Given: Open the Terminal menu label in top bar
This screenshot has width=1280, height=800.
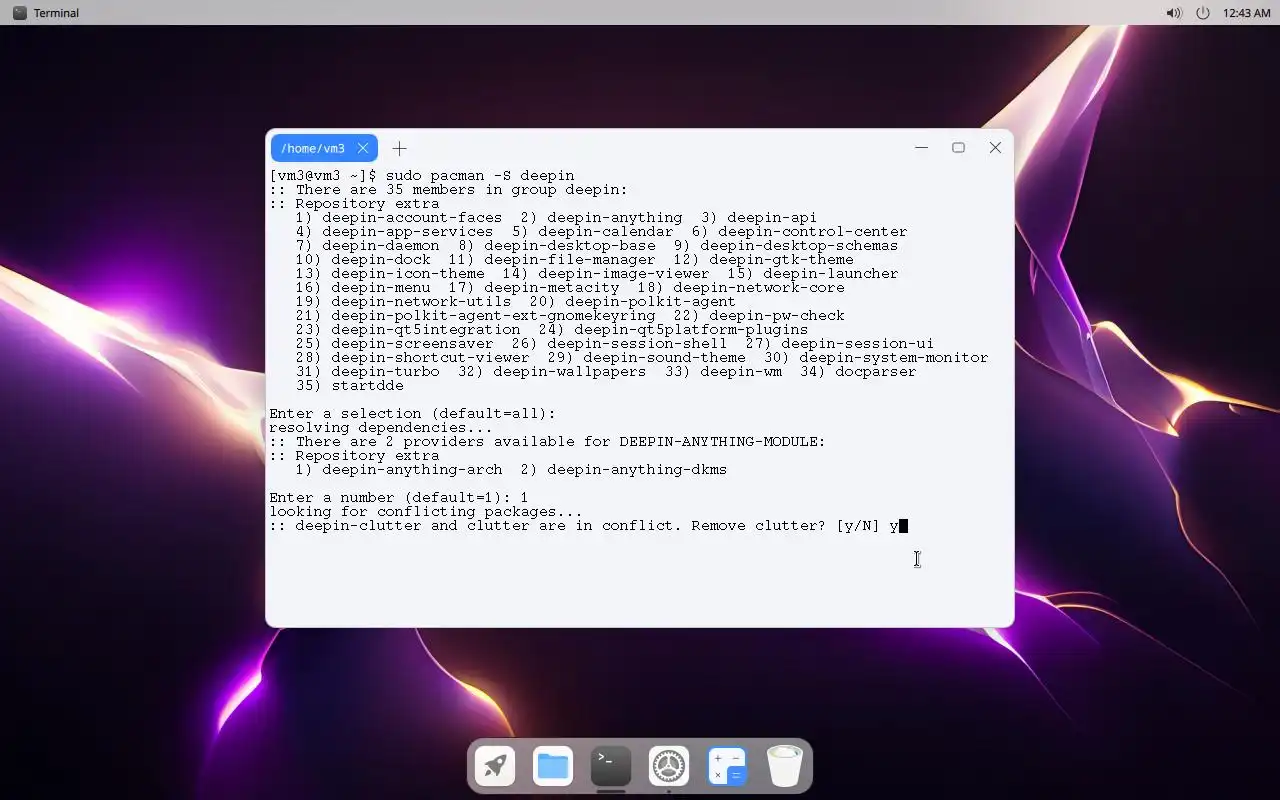Looking at the screenshot, I should 56,13.
